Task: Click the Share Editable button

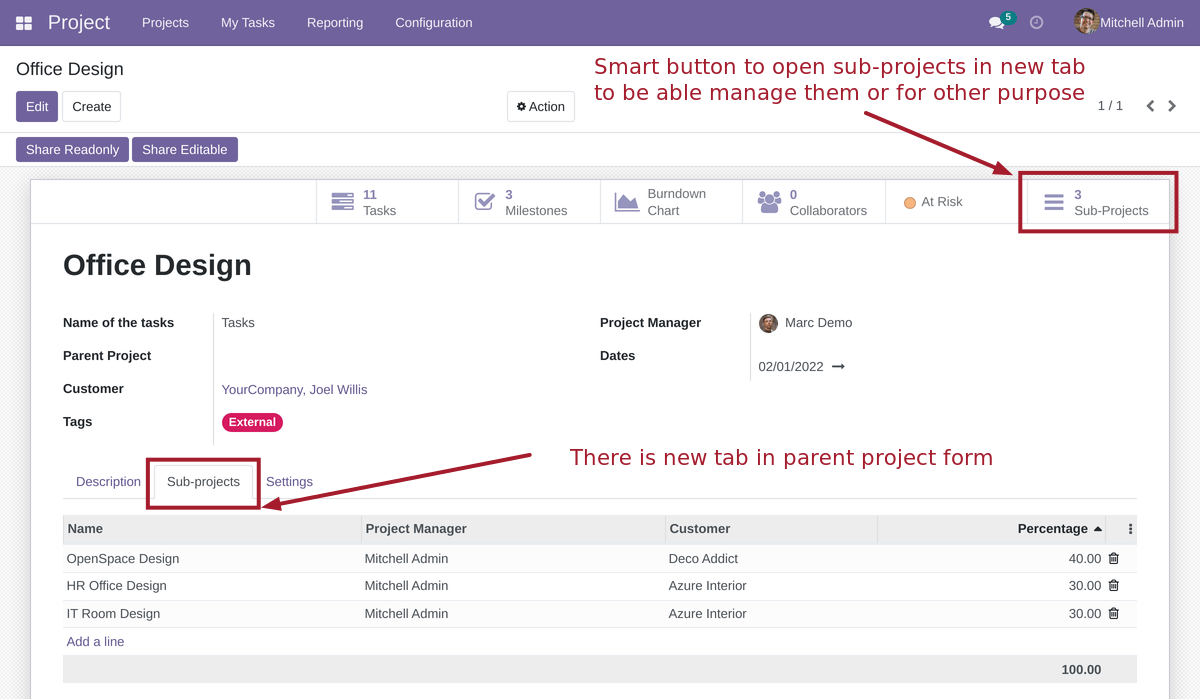Action: (184, 149)
